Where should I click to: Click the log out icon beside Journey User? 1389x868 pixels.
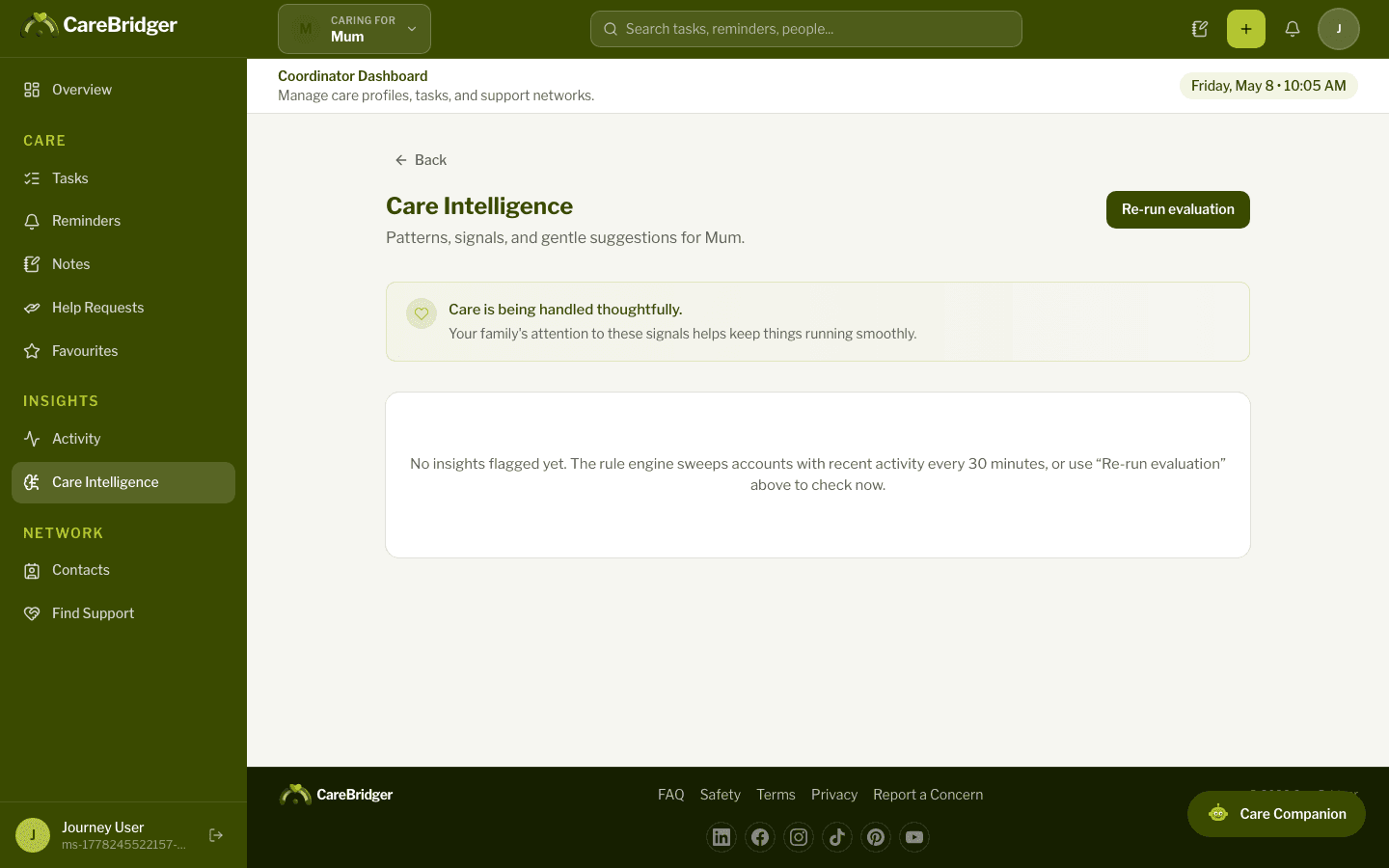coord(216,835)
